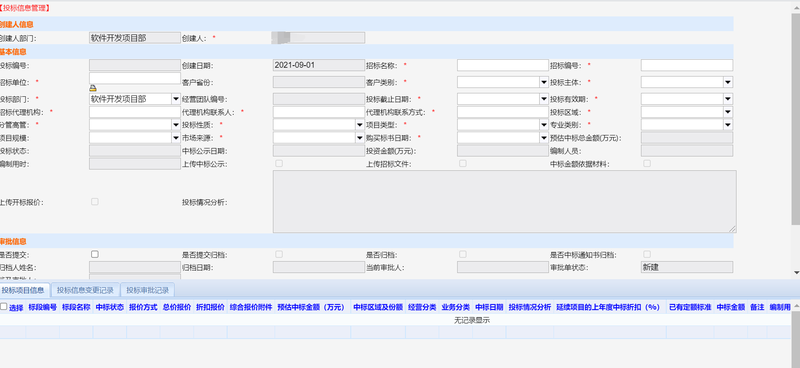The image size is (800, 368).
Task: Open the 市场来源 dropdown
Action: pyautogui.click(x=360, y=137)
